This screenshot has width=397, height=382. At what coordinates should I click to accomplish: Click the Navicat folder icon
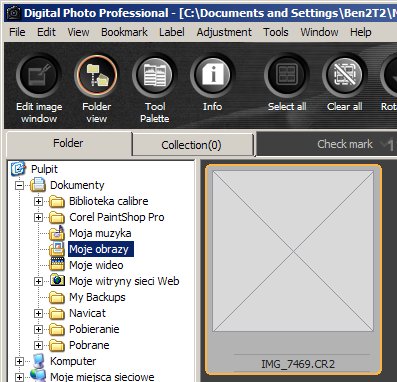(x=57, y=313)
